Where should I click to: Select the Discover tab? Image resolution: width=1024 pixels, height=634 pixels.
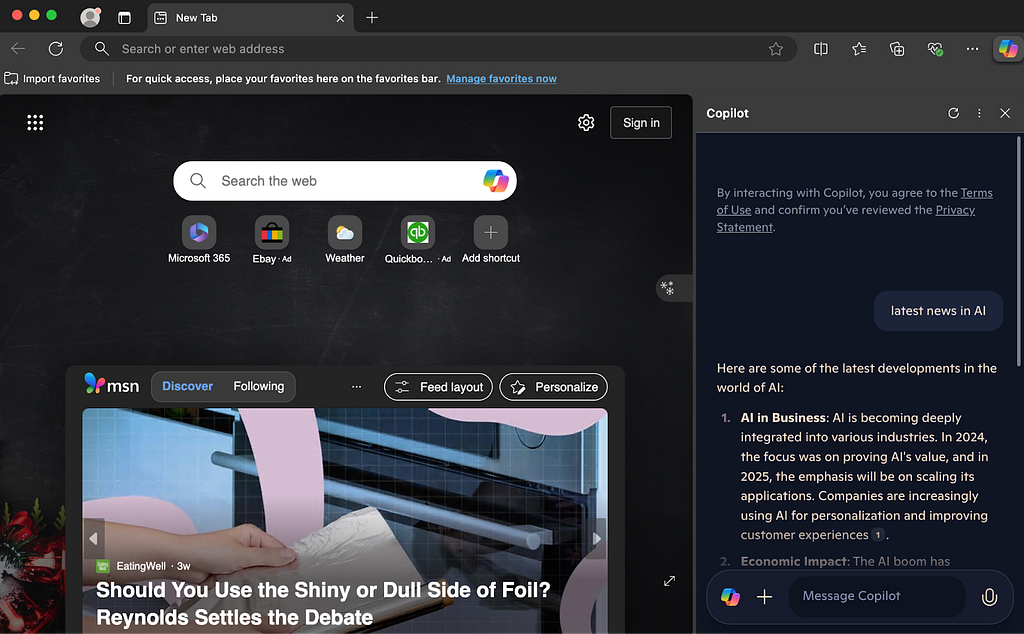(x=187, y=387)
